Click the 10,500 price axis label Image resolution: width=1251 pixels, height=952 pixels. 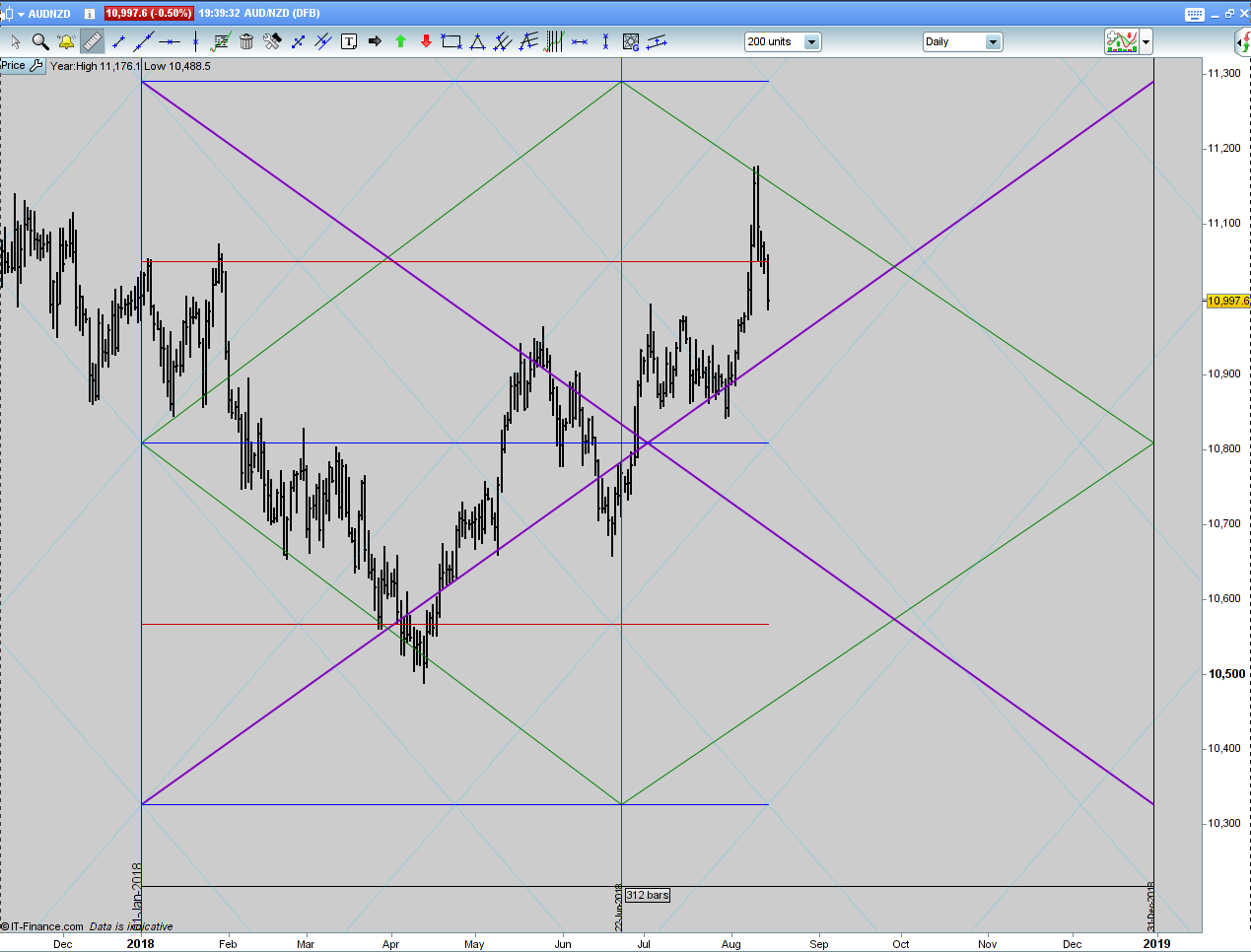pyautogui.click(x=1226, y=674)
